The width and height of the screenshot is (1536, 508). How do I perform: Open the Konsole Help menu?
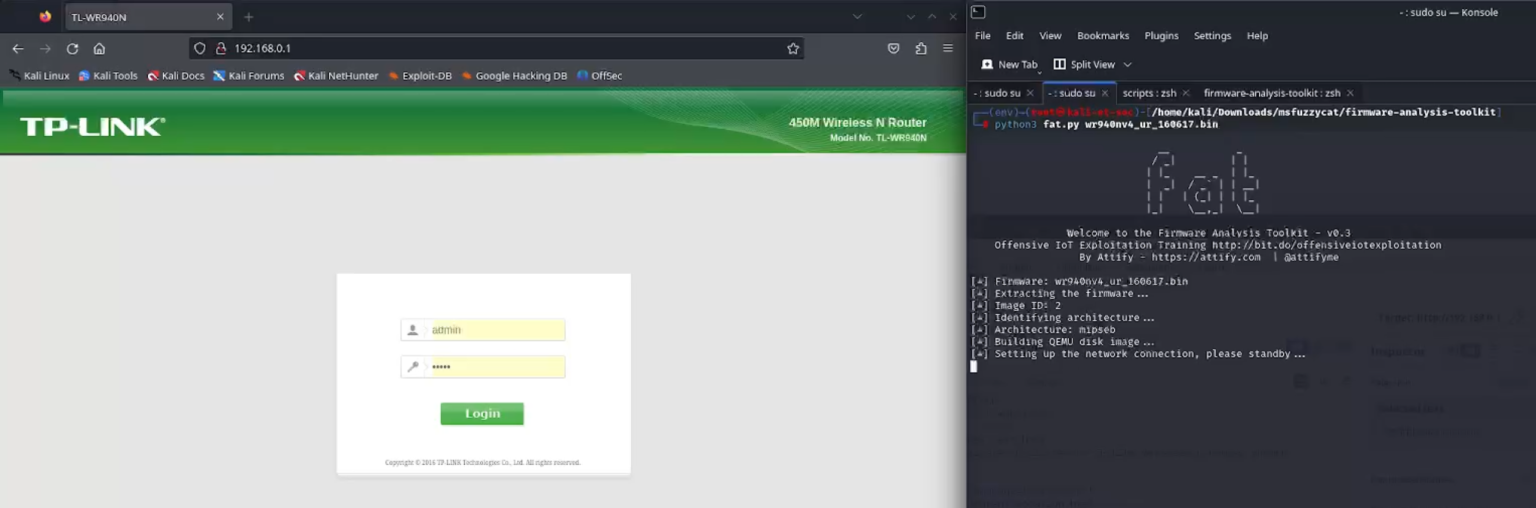1257,36
